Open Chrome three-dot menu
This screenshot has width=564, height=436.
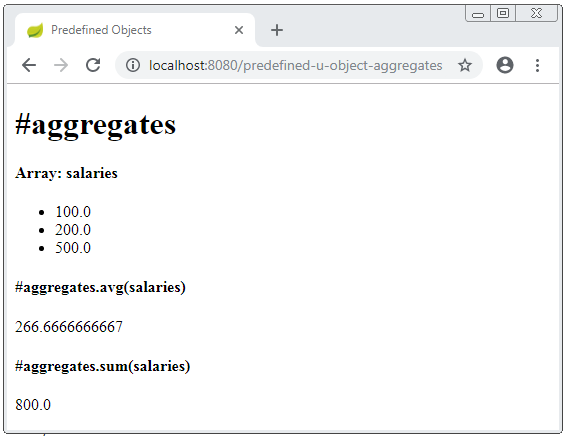(x=537, y=65)
